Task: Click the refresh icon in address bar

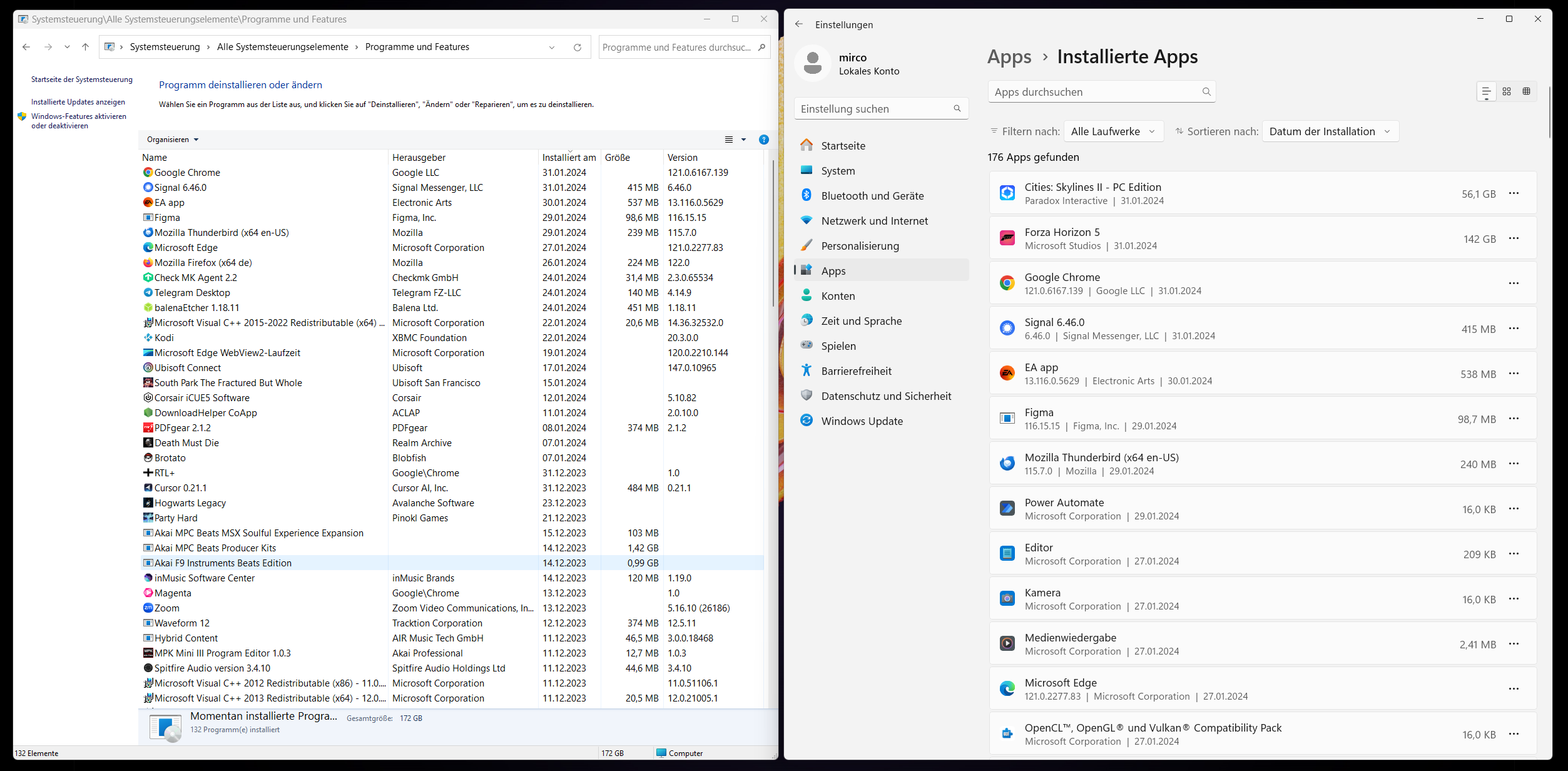Action: point(577,48)
